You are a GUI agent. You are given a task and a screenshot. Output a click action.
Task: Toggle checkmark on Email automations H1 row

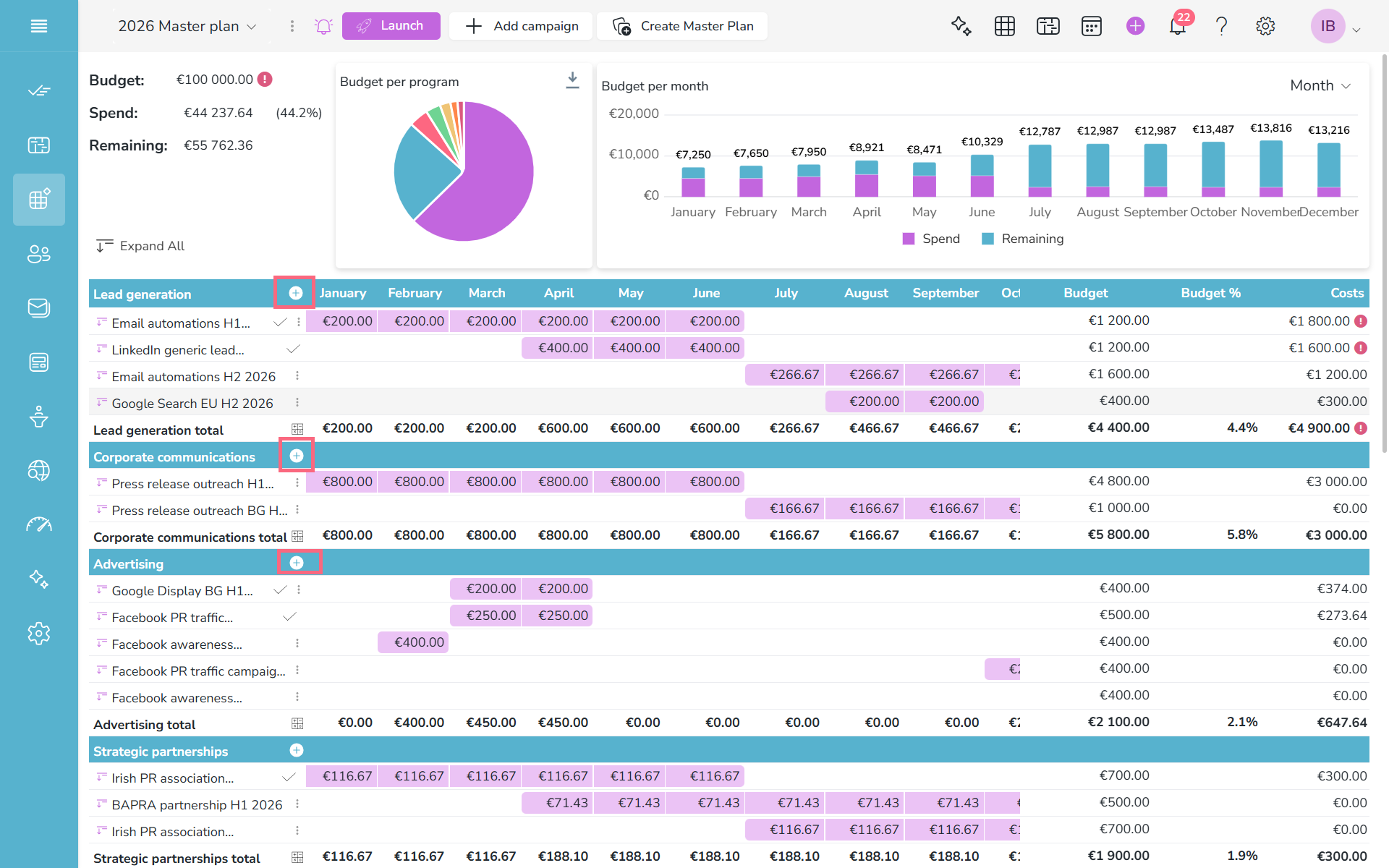coord(281,323)
